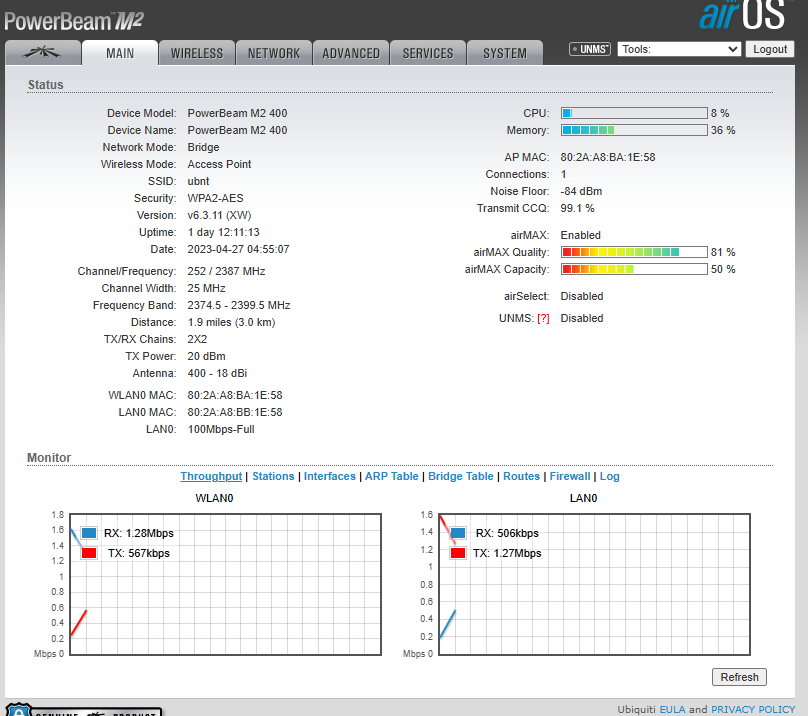Click the TX/RX Chains value 2X2
The image size is (808, 716).
(197, 339)
